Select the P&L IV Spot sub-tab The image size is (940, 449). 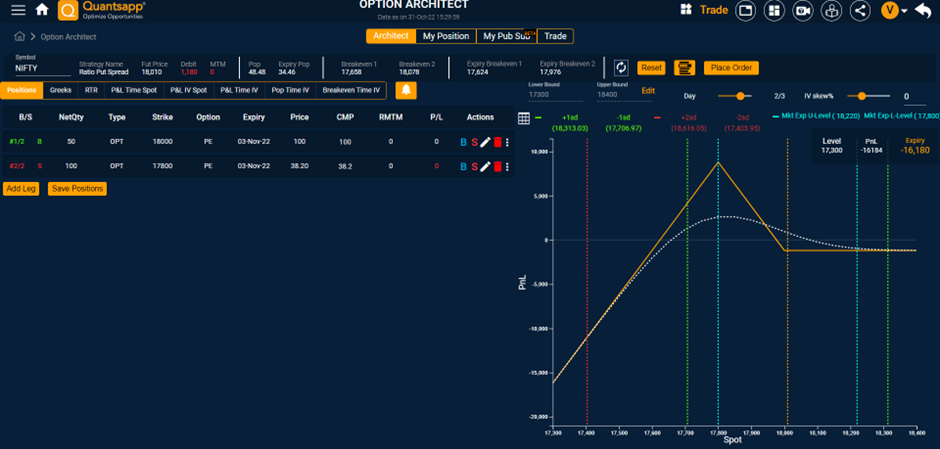tap(188, 91)
